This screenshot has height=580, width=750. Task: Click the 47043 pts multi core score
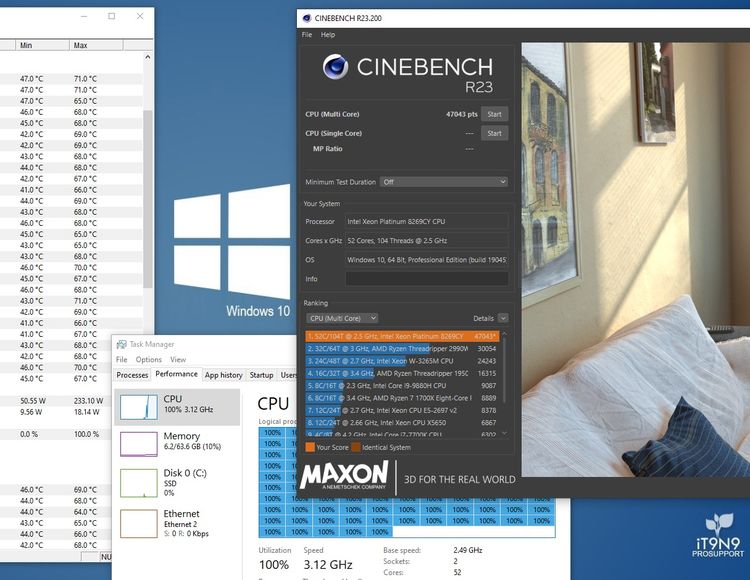point(462,114)
